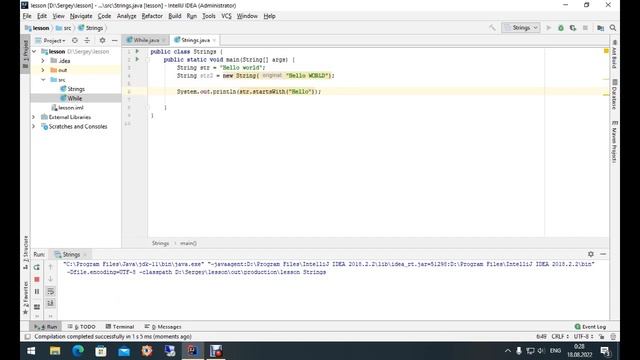Screen dimensions: 640x360
Task: Open Search Everywhere magnifier icon
Action: pos(613,28)
